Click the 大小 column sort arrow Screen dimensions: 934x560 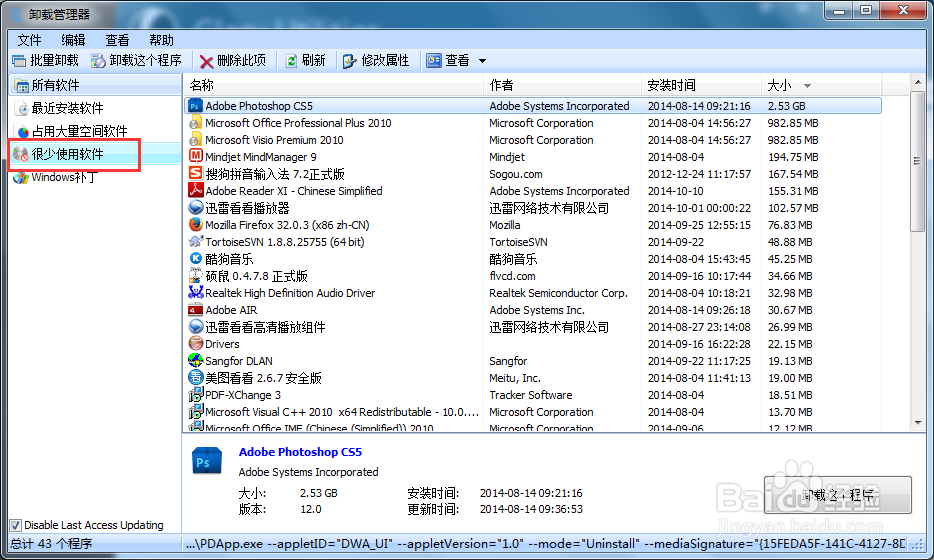tap(807, 86)
